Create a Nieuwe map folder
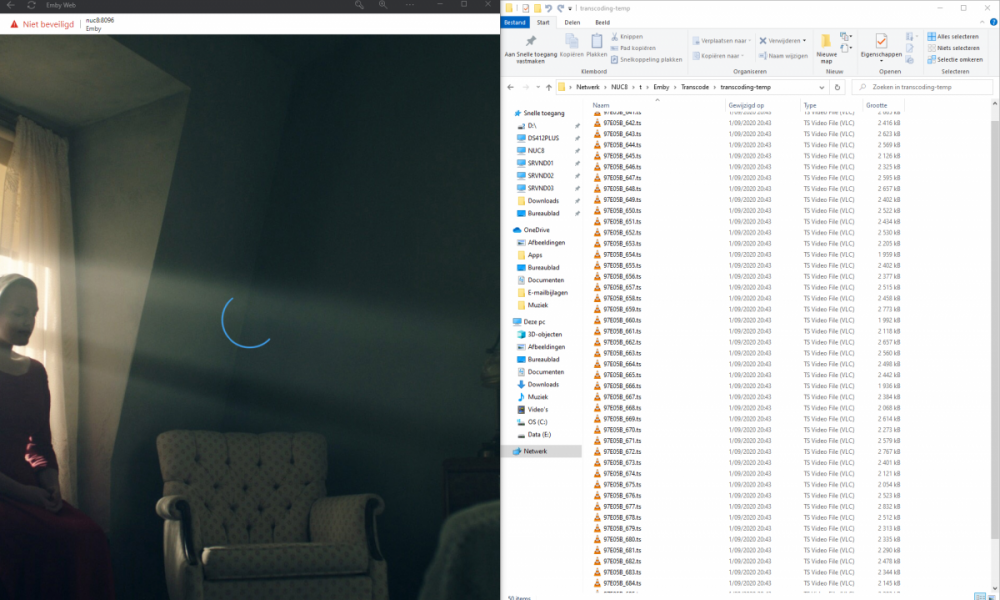Screen dimensions: 1000x600 [x=826, y=48]
